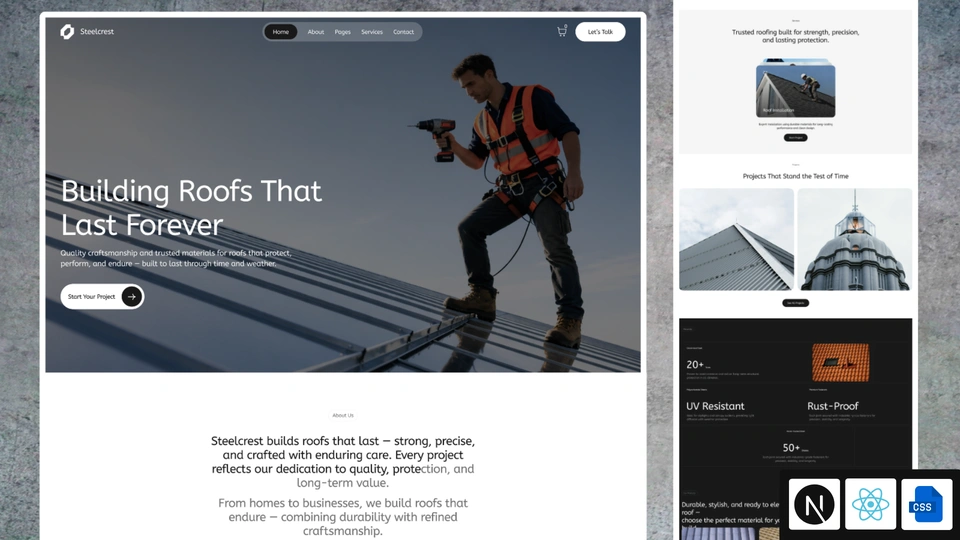Click the 'UV Resistant' feature title

715,406
